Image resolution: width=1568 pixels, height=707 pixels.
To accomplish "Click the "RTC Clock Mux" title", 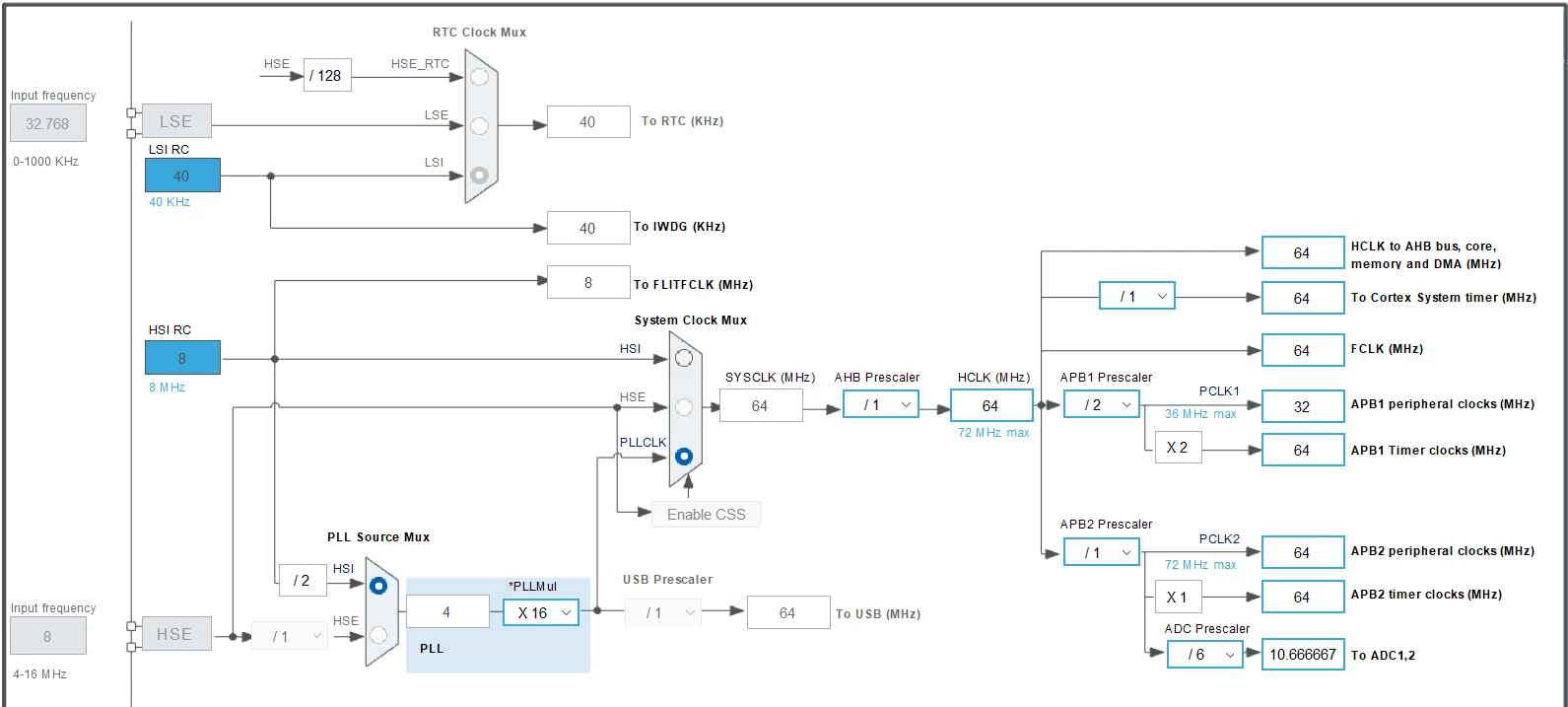I will pos(480,33).
